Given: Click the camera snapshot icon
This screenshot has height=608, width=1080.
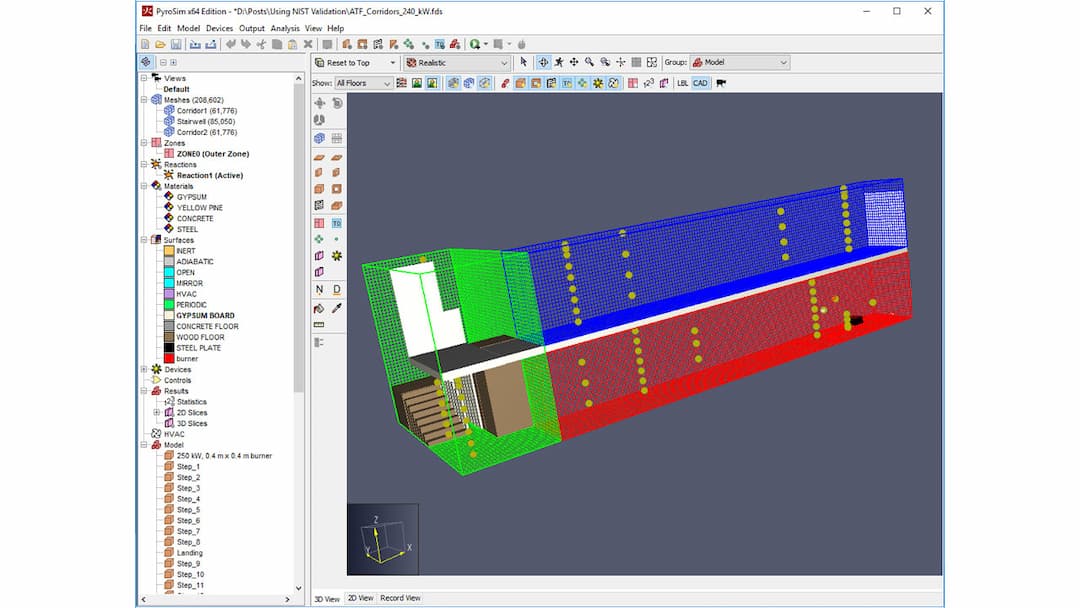Looking at the screenshot, I should [721, 83].
